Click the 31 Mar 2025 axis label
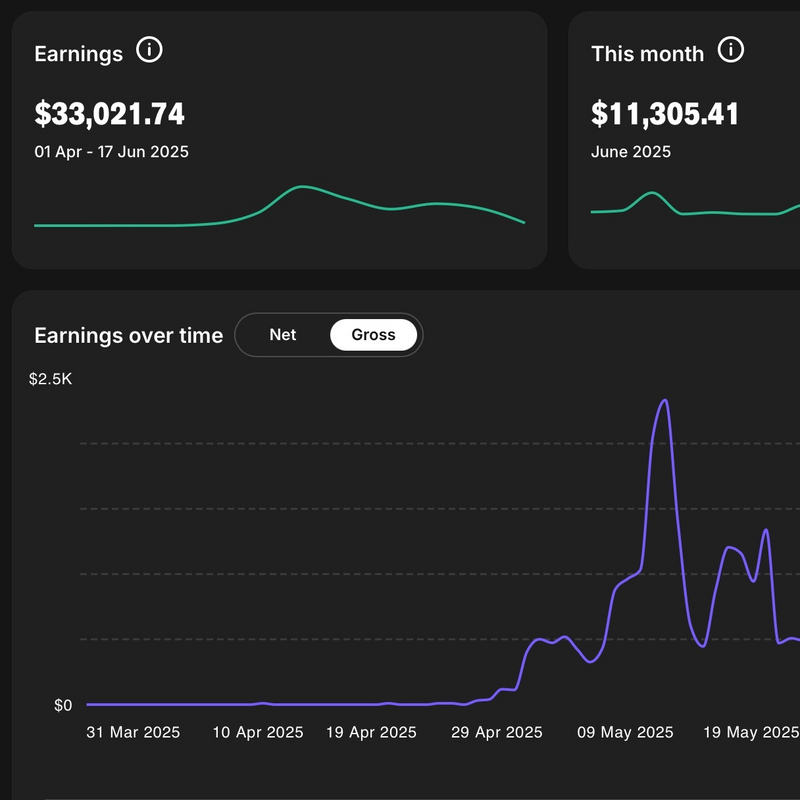 (133, 732)
